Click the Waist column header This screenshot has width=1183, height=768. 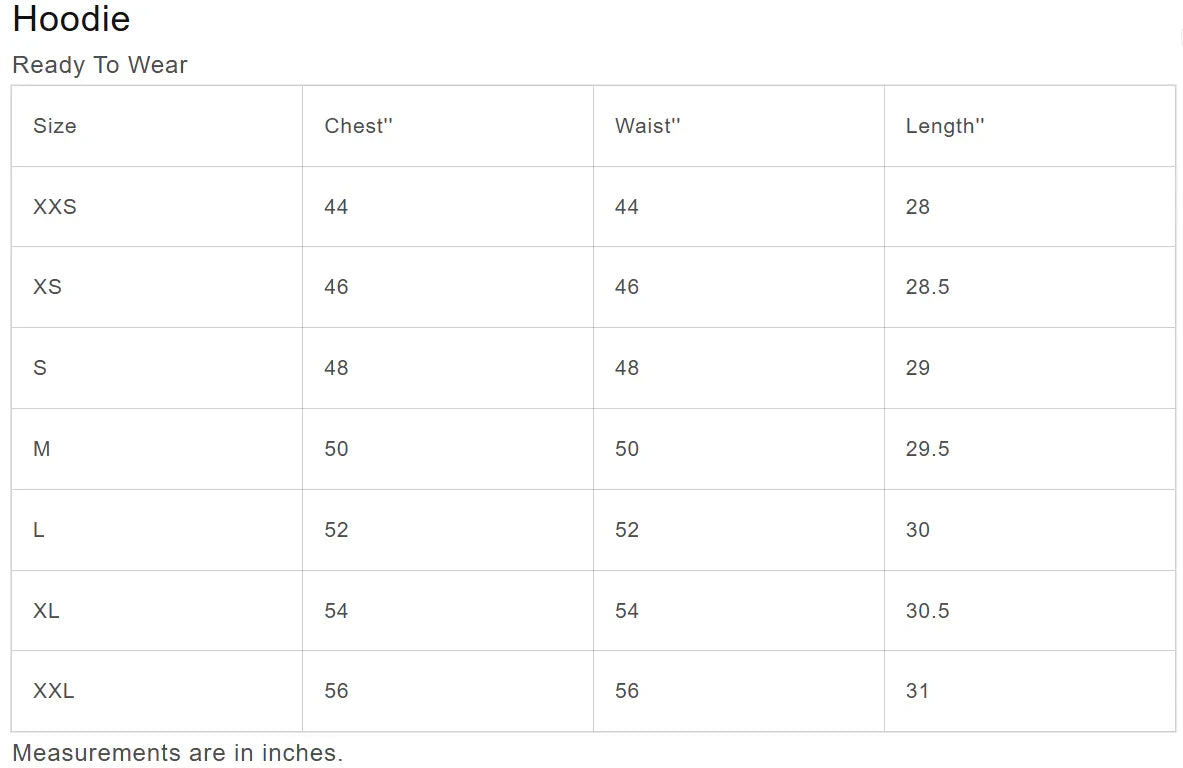tap(647, 126)
